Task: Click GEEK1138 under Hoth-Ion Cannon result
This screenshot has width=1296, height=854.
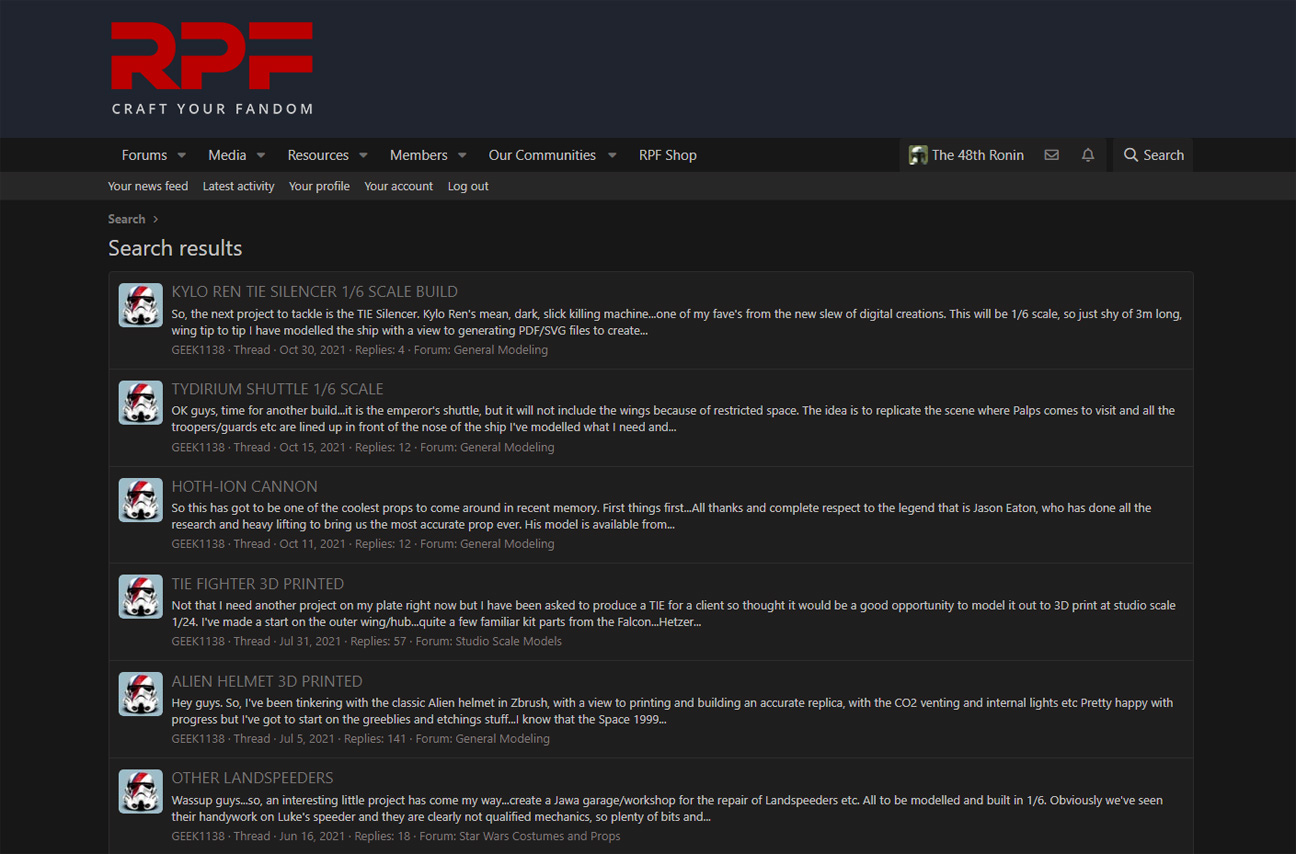Action: tap(198, 544)
